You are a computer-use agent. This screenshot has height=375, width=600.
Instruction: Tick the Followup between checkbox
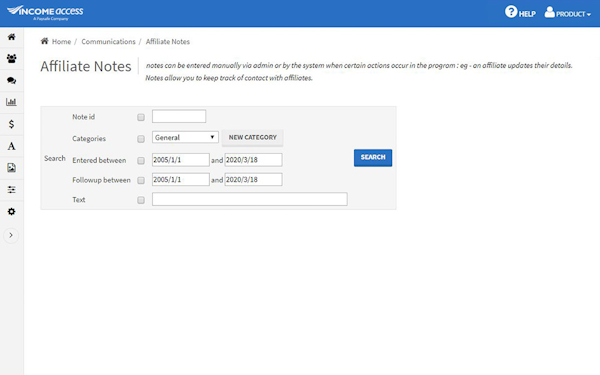[x=141, y=180]
